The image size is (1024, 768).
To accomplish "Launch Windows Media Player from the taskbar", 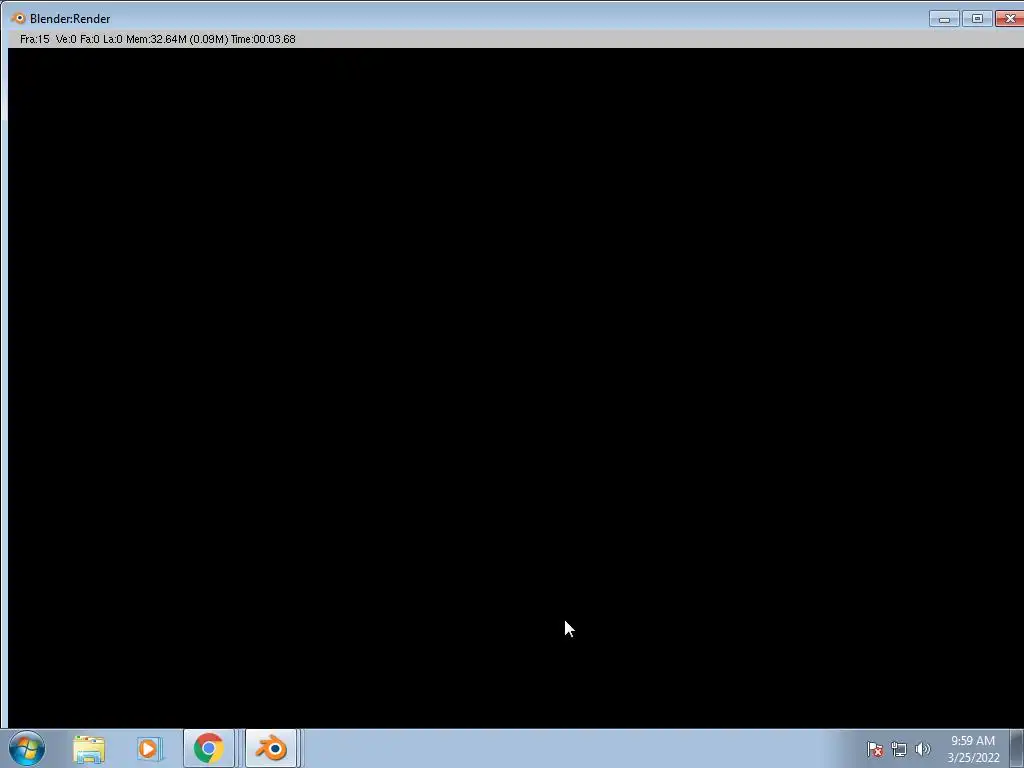I will (x=150, y=748).
